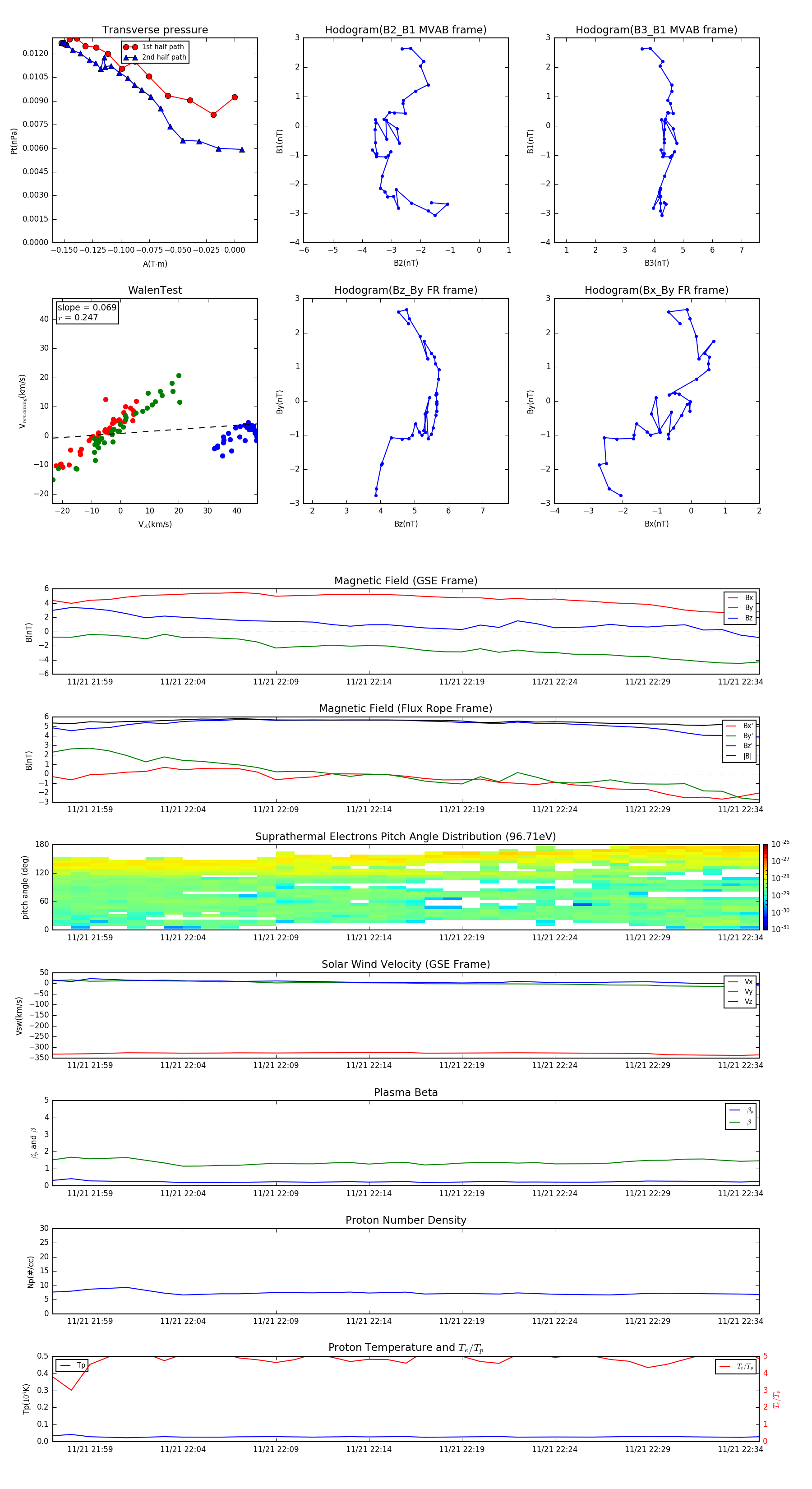Click the Bx(nT) x-axis label
The image size is (812, 1489).
point(656,524)
